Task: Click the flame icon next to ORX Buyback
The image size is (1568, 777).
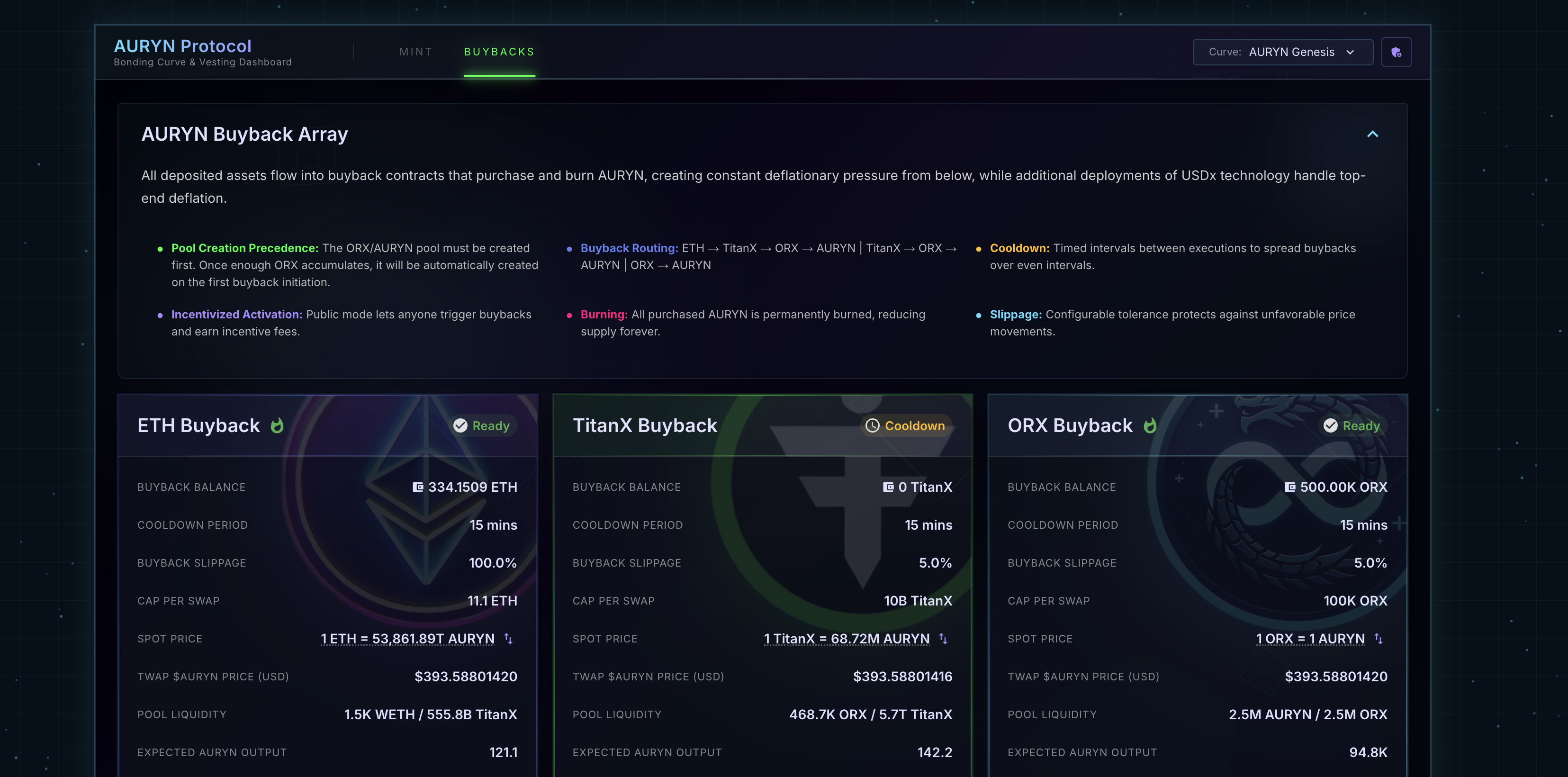Action: click(1149, 425)
